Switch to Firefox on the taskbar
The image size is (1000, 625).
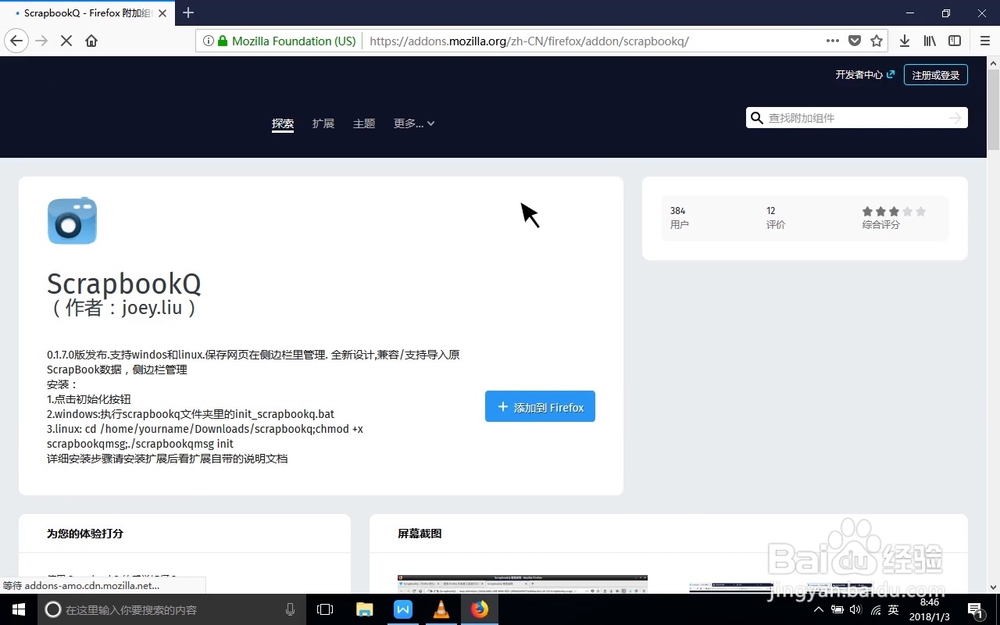pyautogui.click(x=480, y=610)
